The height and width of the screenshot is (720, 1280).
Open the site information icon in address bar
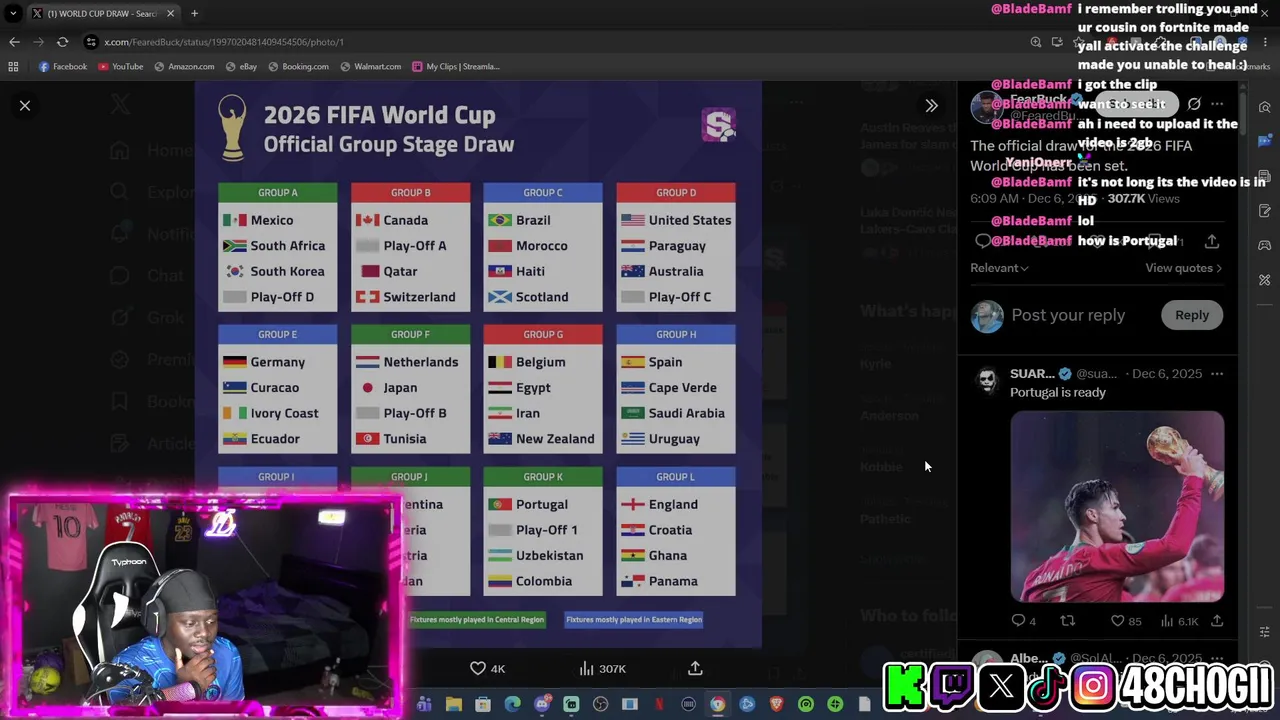(91, 42)
